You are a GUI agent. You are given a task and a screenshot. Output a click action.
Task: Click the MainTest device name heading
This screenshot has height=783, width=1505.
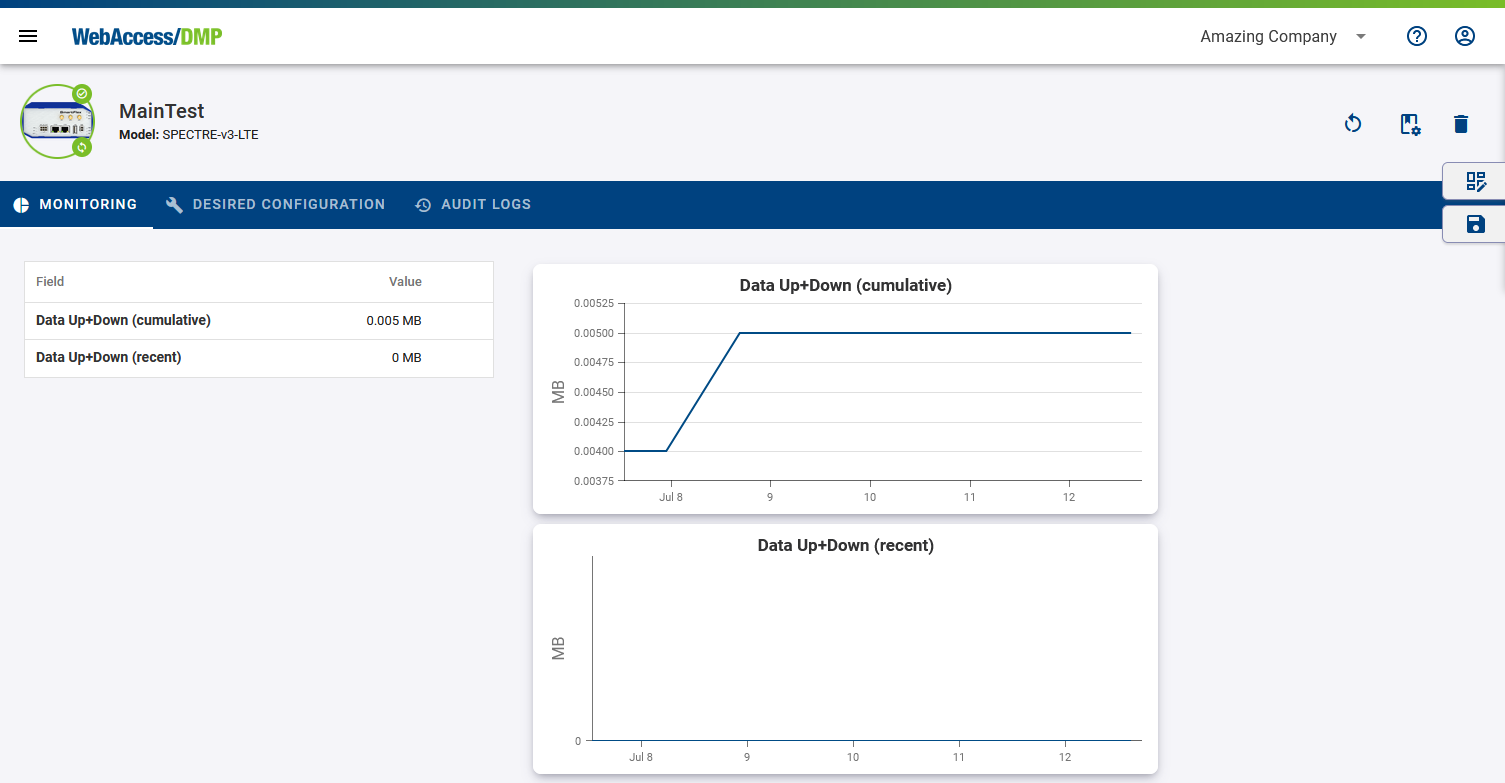coord(162,111)
